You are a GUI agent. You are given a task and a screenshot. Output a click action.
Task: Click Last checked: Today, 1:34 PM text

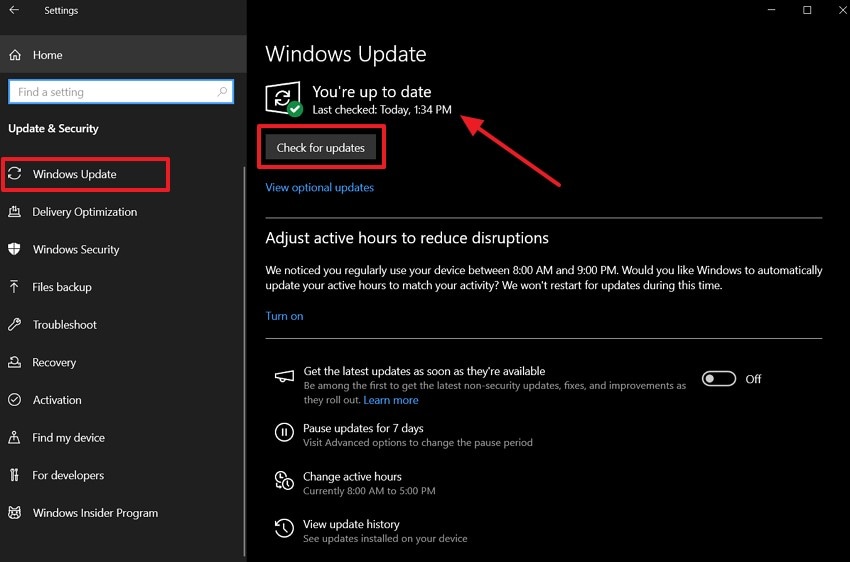(382, 110)
